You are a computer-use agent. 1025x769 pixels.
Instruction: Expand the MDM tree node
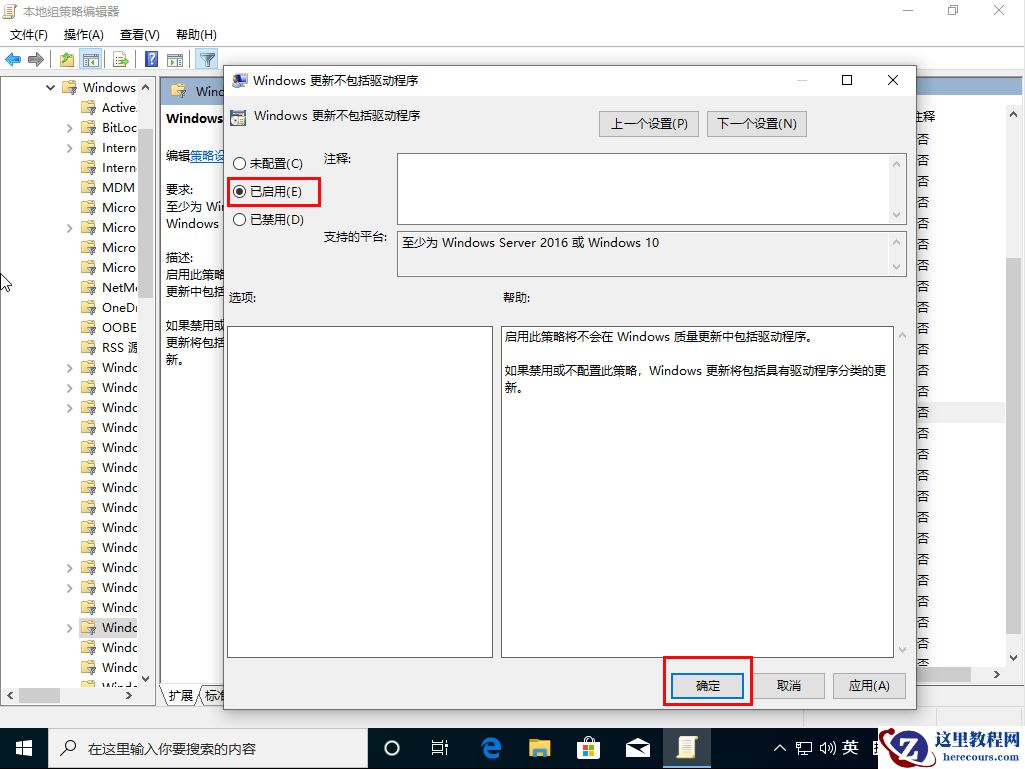(68, 187)
